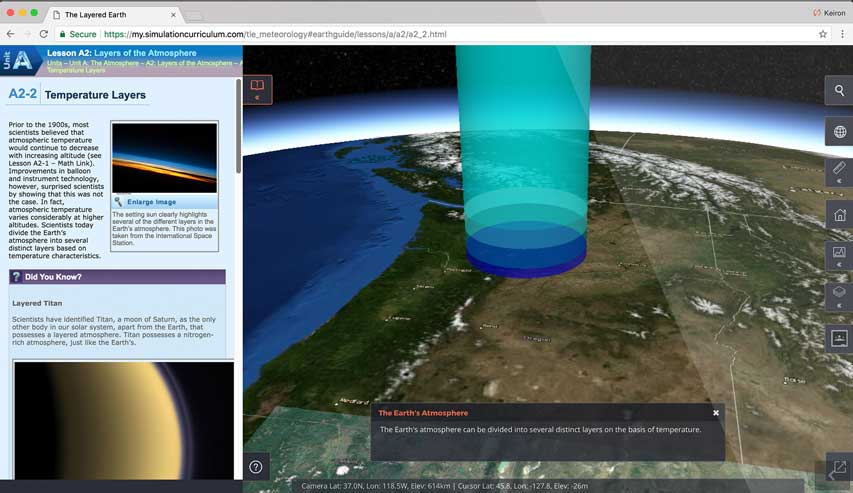Click the Keiron profile button
853x493 pixels.
(x=829, y=13)
